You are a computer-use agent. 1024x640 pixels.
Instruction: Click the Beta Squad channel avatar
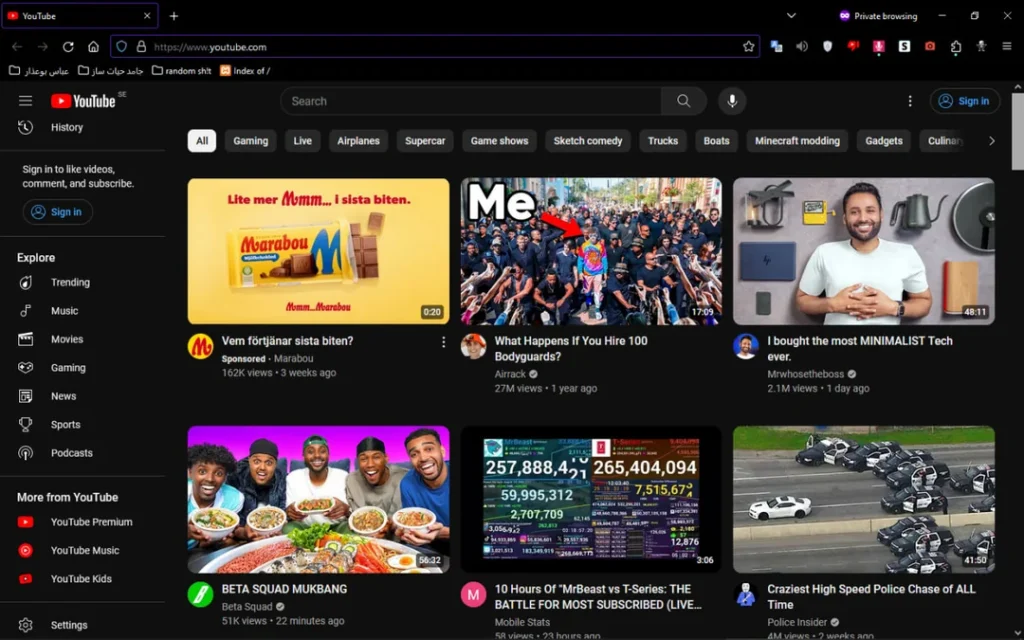click(x=200, y=595)
